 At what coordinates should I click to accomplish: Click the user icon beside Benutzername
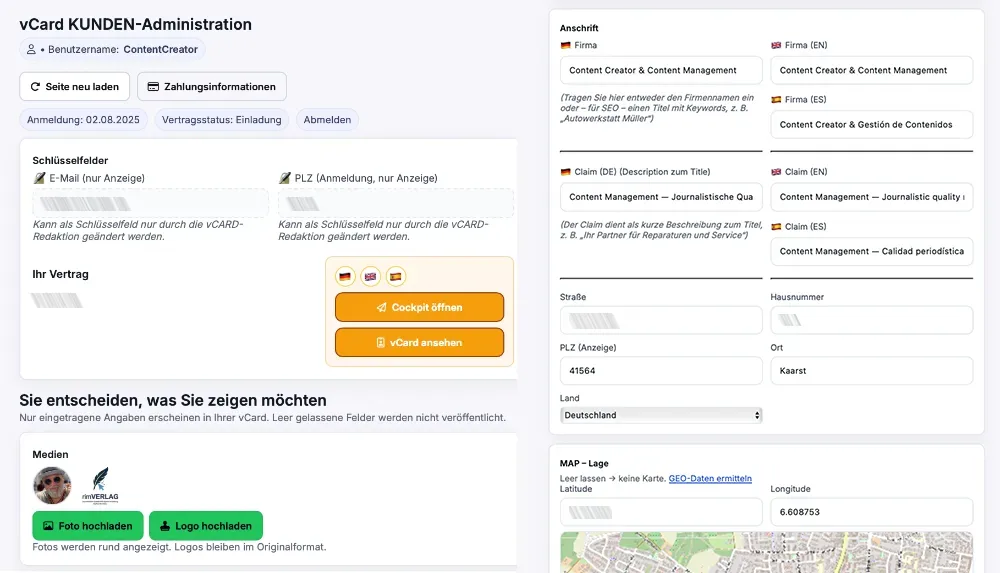click(x=32, y=49)
